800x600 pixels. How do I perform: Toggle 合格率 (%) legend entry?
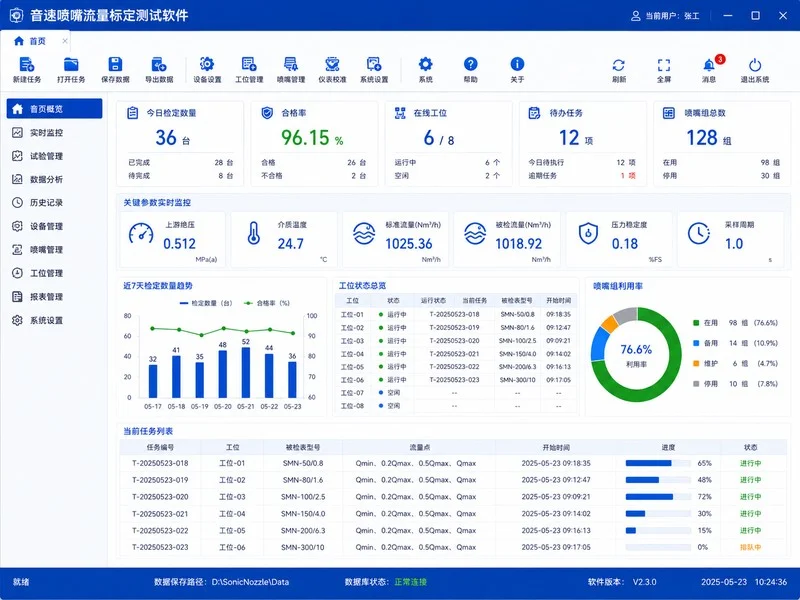(267, 303)
